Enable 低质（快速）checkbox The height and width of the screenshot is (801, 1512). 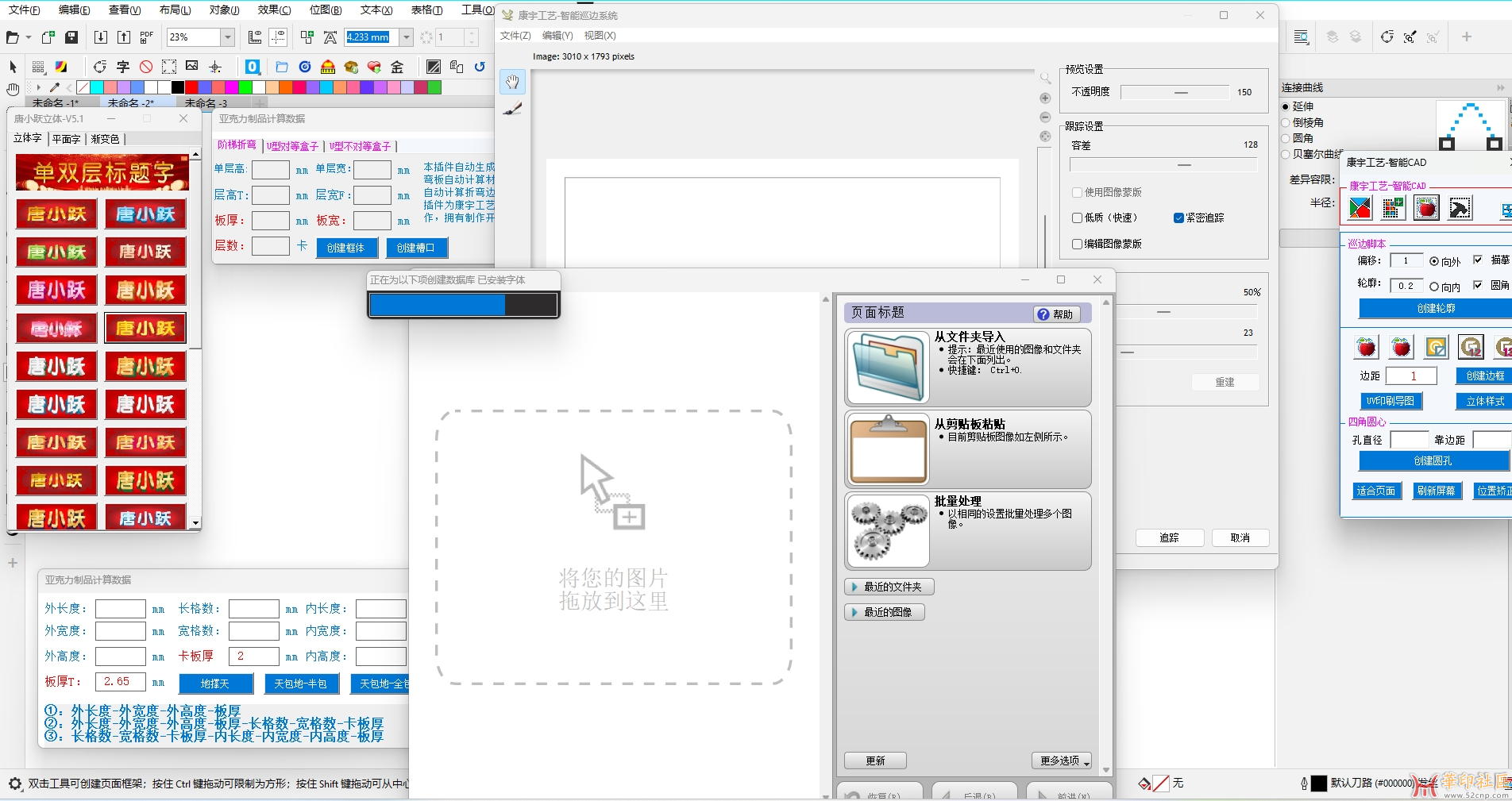point(1077,218)
